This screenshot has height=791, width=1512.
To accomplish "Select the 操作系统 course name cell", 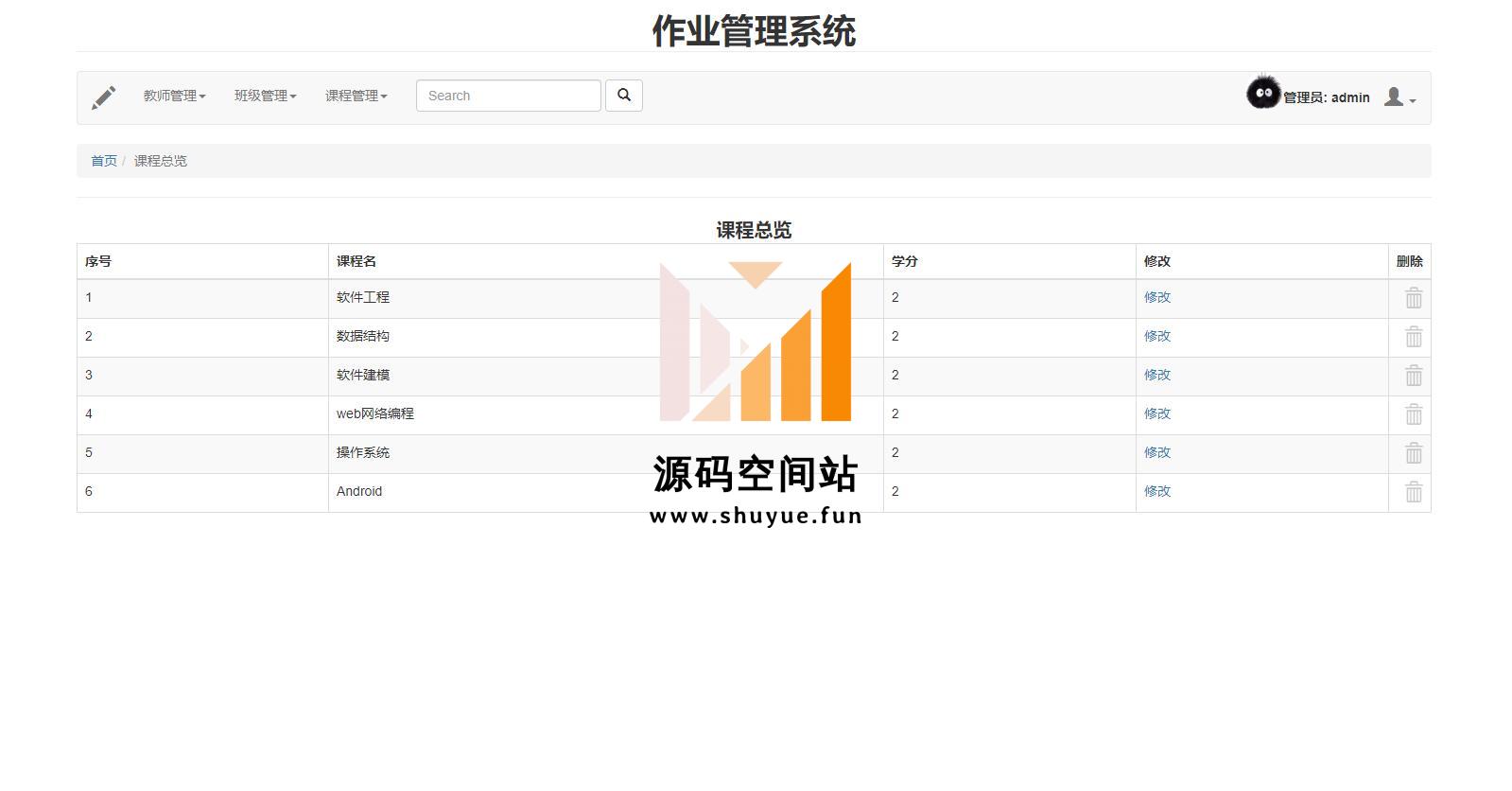I will coord(606,453).
